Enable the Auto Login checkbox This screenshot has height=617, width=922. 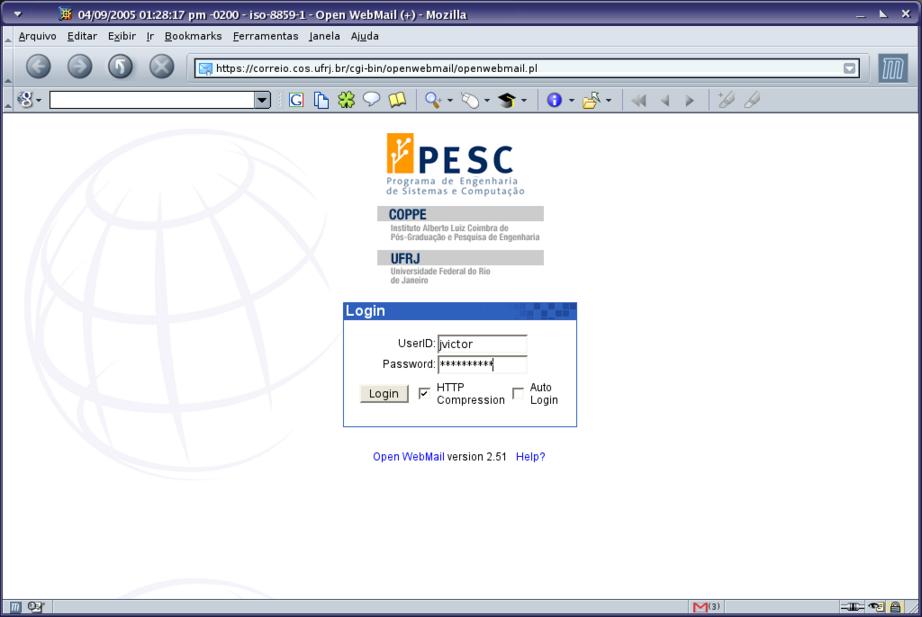click(518, 393)
